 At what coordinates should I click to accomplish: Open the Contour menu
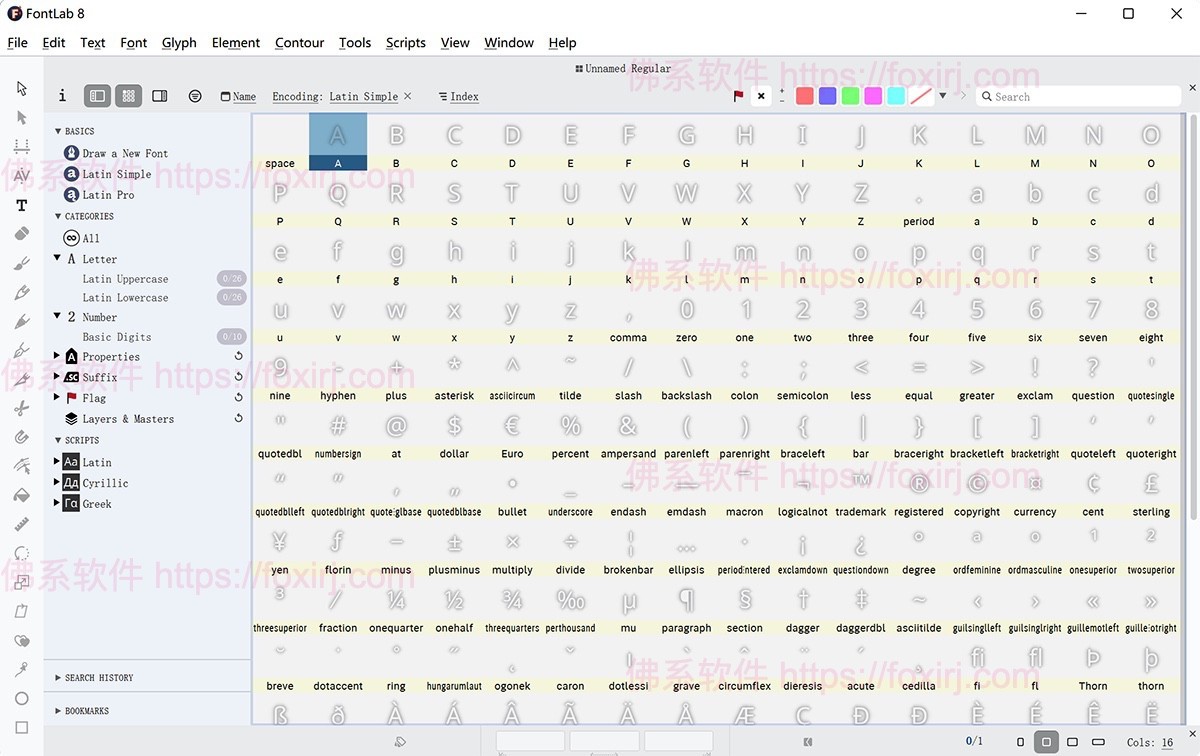(x=299, y=42)
